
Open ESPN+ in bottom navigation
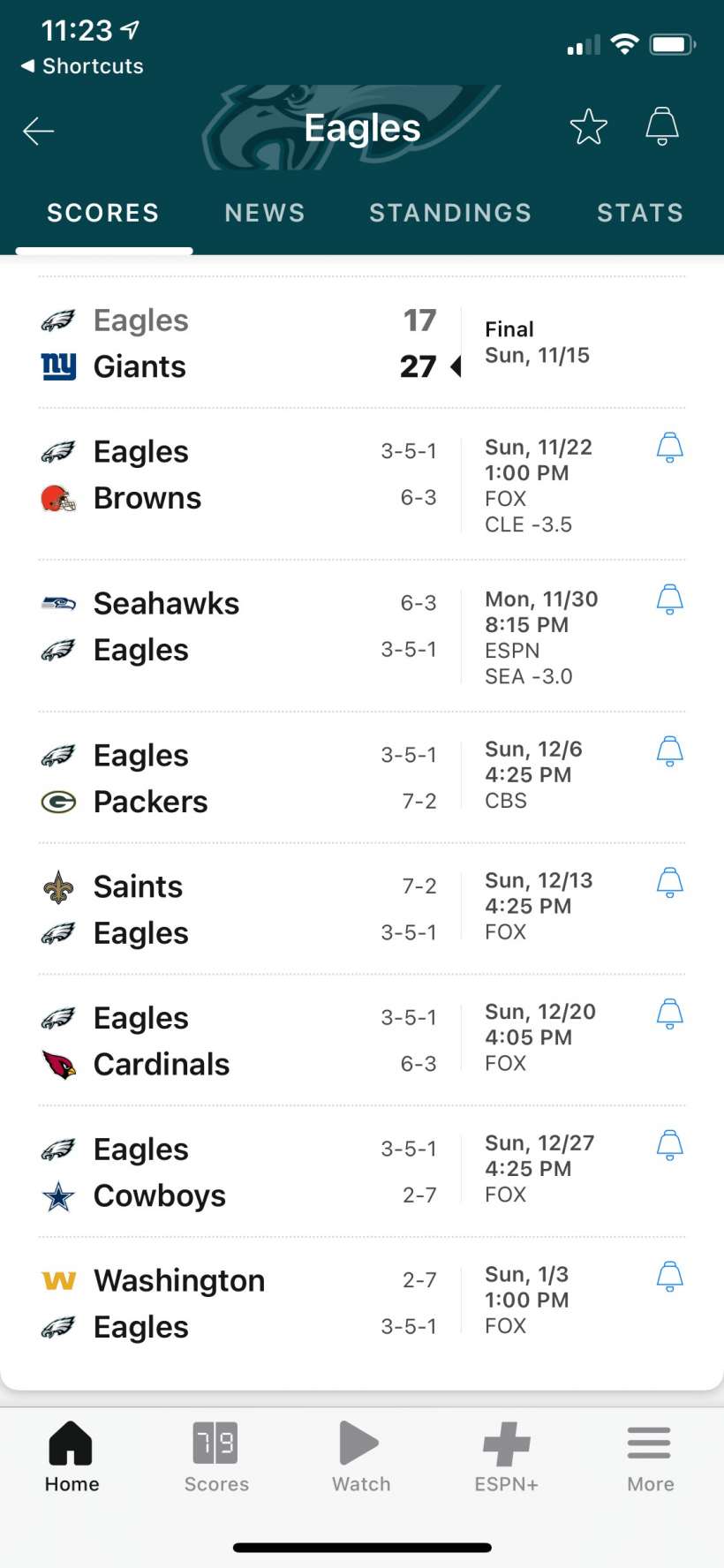pos(506,1457)
